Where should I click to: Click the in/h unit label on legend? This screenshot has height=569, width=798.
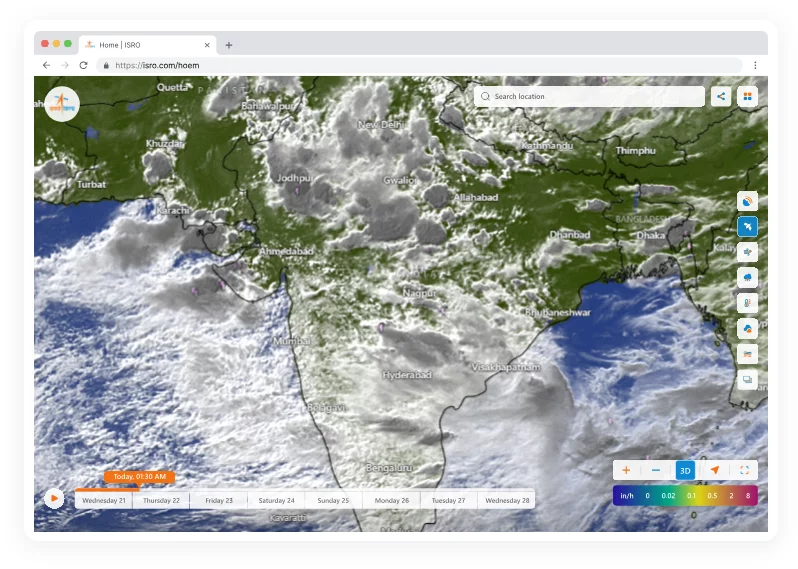[626, 496]
